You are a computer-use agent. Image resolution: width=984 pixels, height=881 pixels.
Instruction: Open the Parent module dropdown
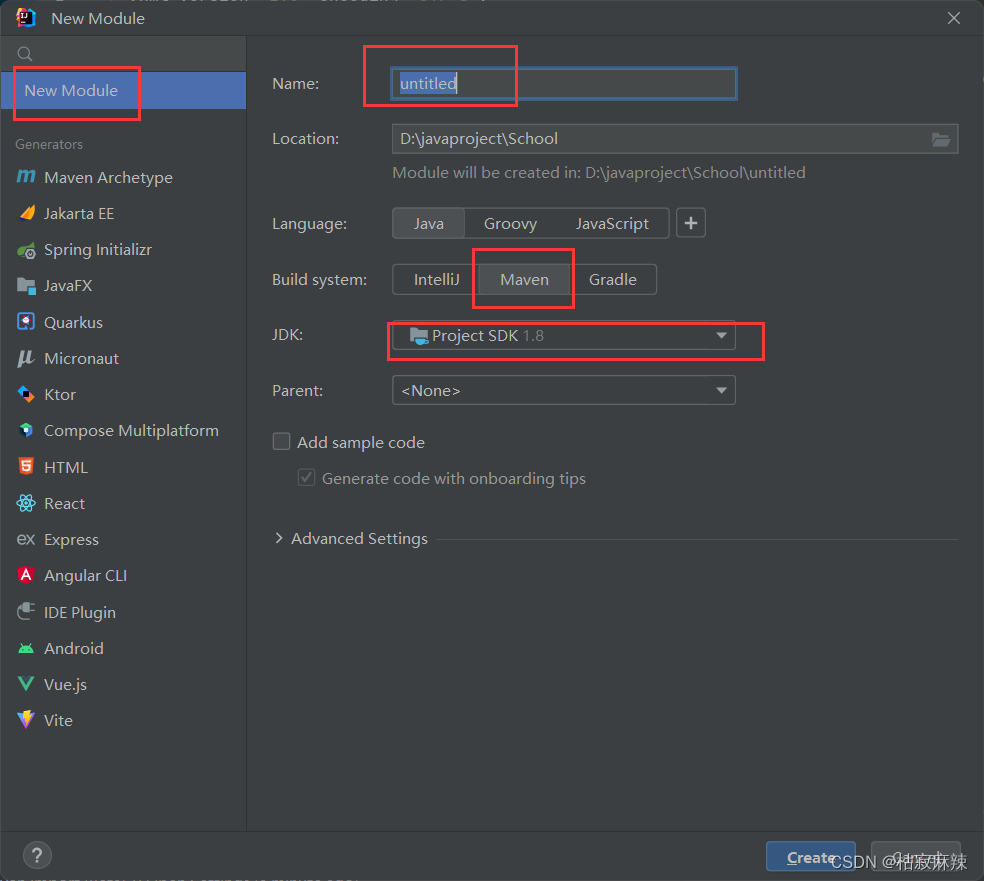(564, 390)
